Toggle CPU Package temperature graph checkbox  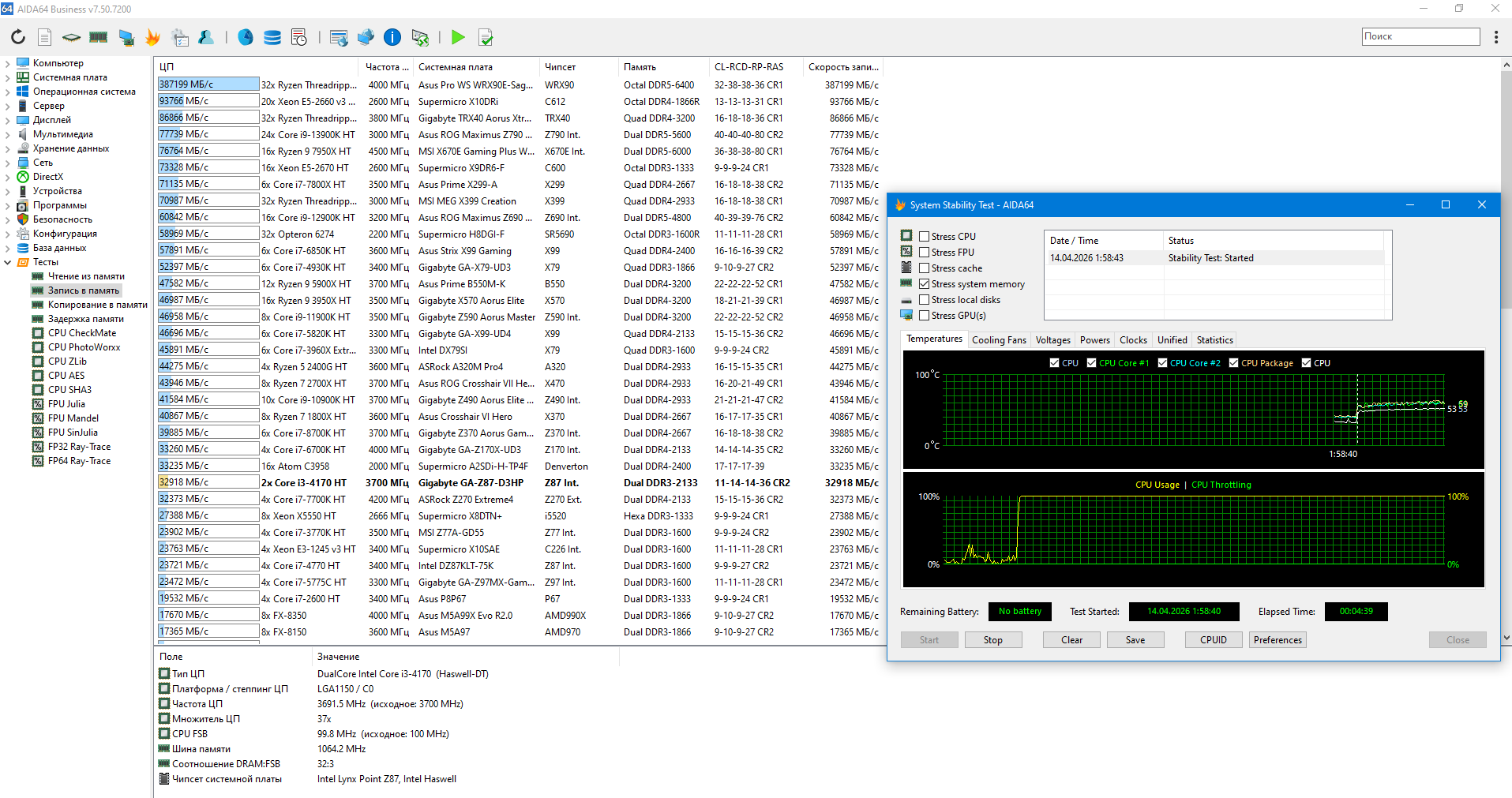click(x=1233, y=363)
